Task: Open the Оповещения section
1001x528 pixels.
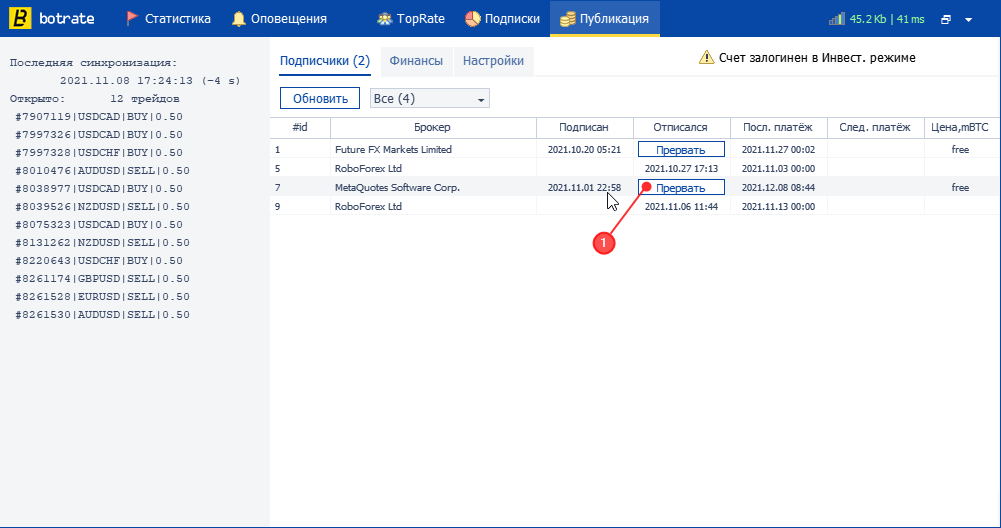Action: click(x=280, y=19)
